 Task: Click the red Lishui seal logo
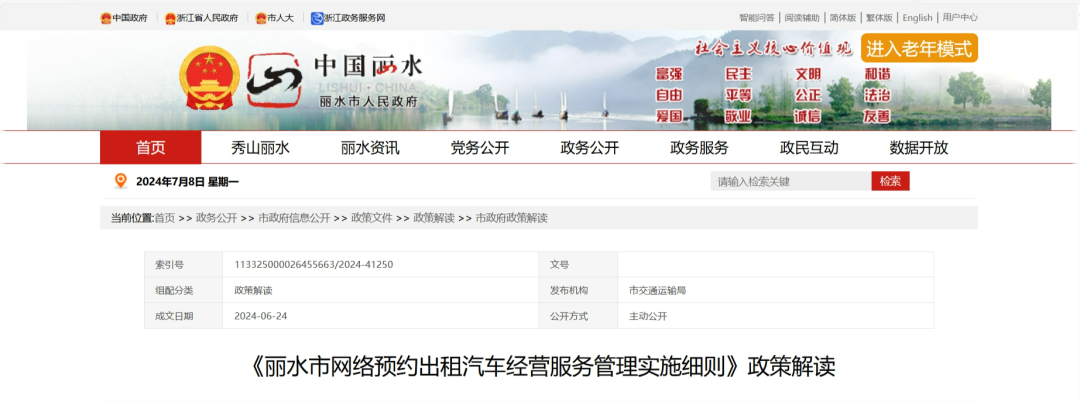click(x=275, y=80)
